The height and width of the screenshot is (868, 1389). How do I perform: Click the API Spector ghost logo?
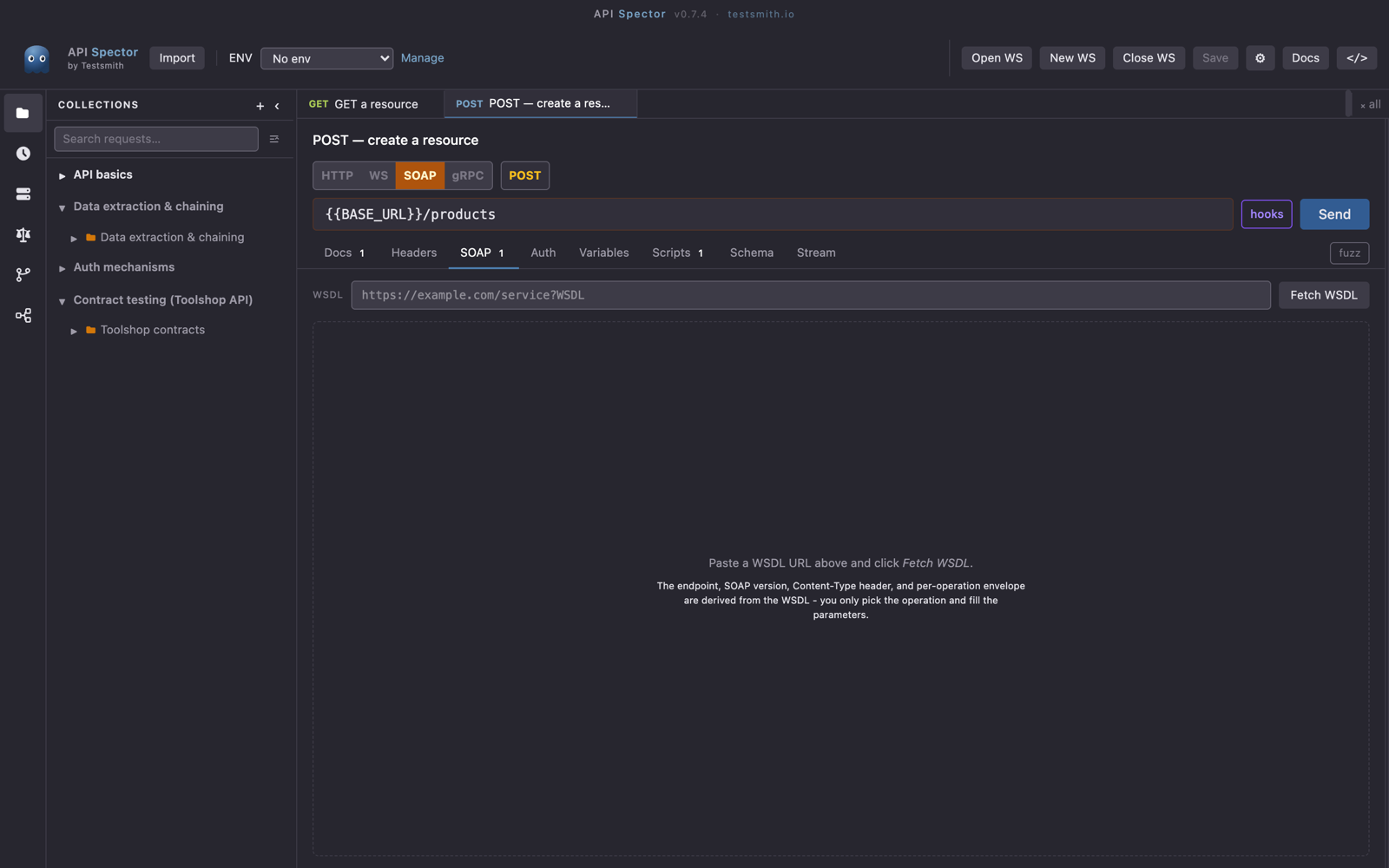(x=36, y=58)
